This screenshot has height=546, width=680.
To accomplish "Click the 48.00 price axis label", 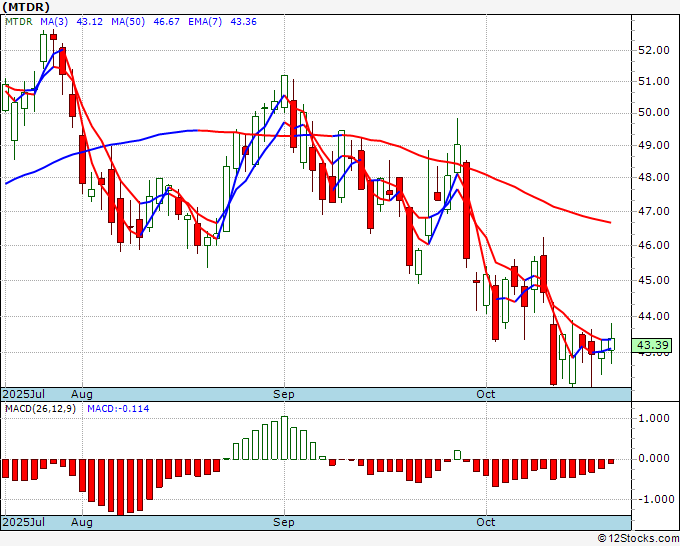I will click(x=654, y=177).
